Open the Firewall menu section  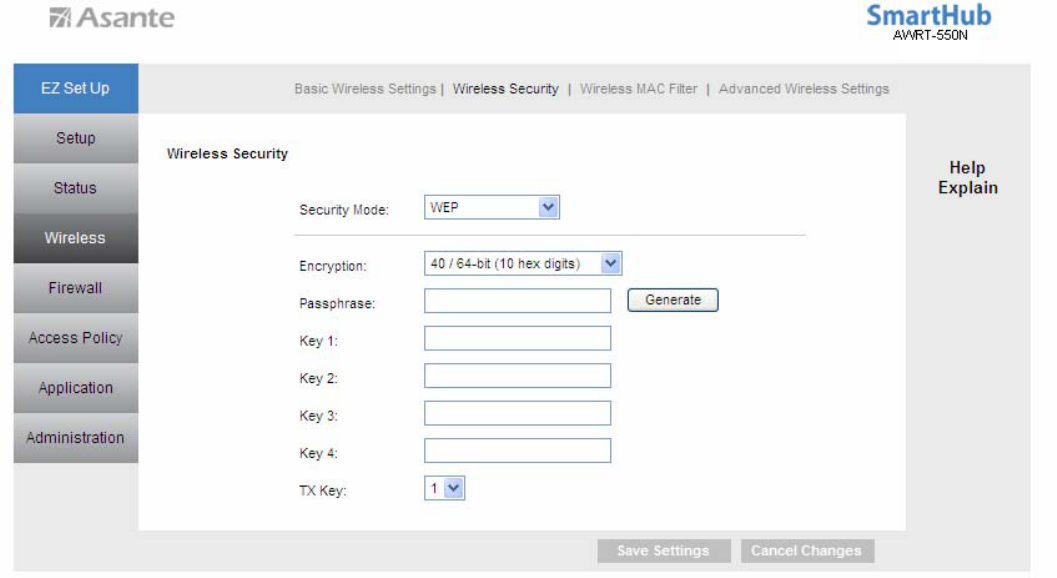(75, 288)
